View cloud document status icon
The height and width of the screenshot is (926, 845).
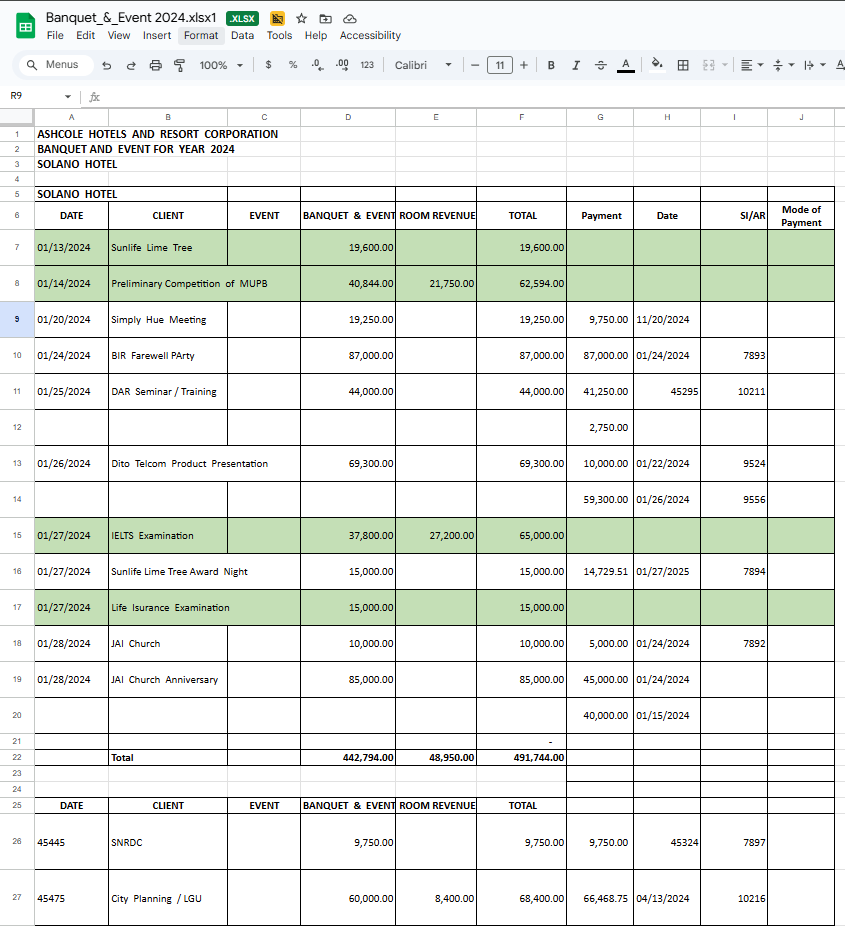[x=350, y=18]
